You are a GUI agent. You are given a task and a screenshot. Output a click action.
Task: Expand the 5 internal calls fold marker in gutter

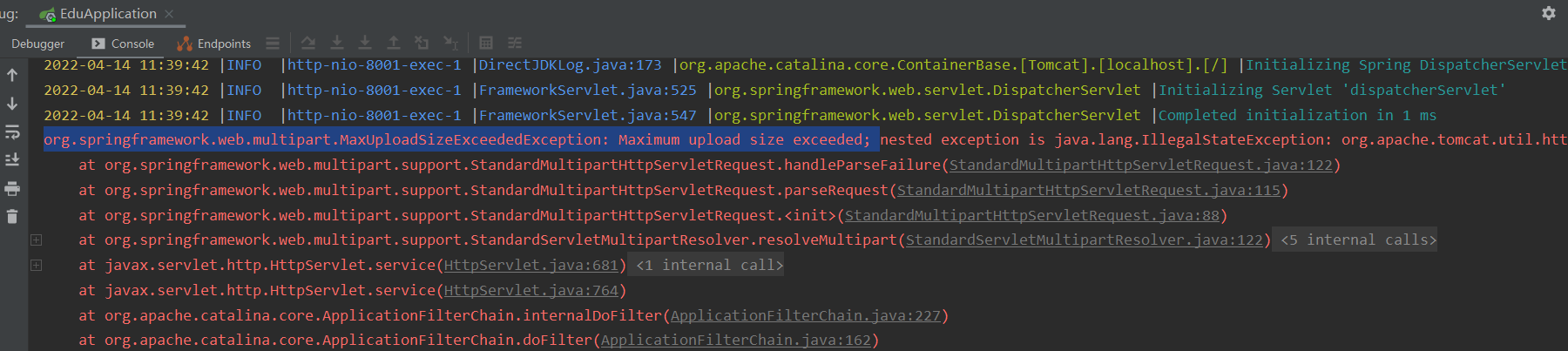[x=36, y=240]
